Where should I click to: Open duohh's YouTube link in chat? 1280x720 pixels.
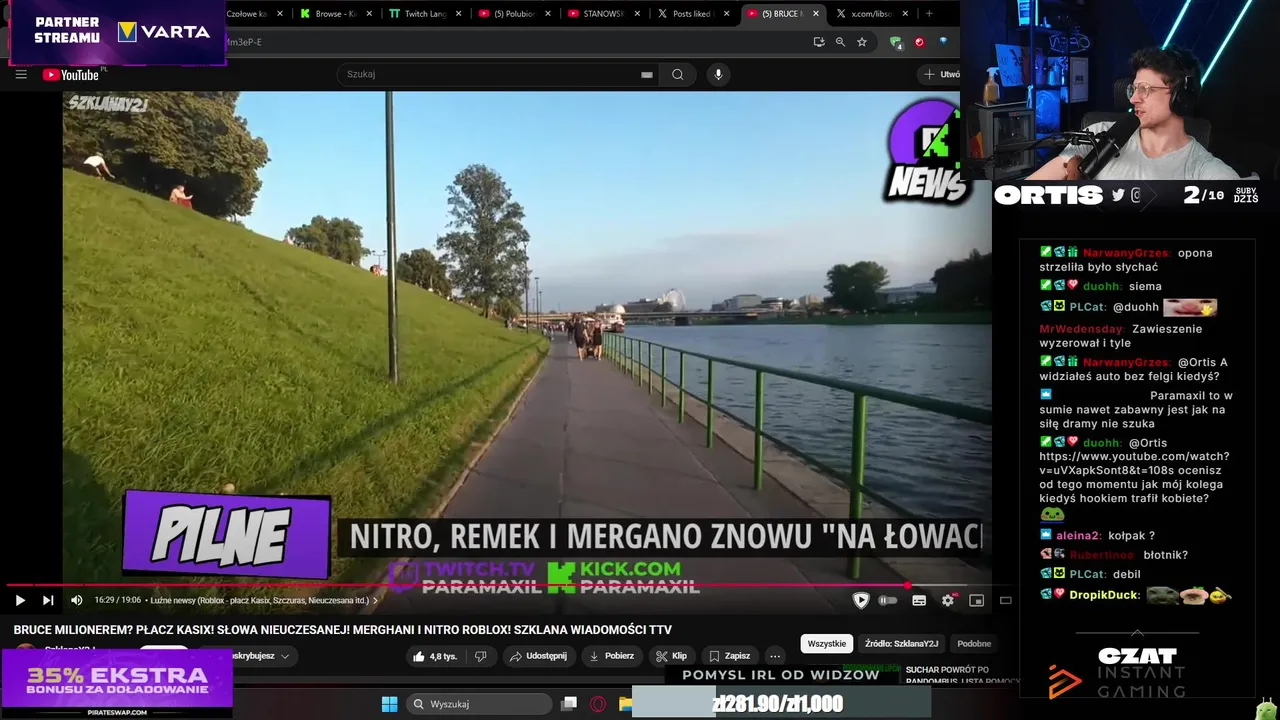(x=1134, y=463)
